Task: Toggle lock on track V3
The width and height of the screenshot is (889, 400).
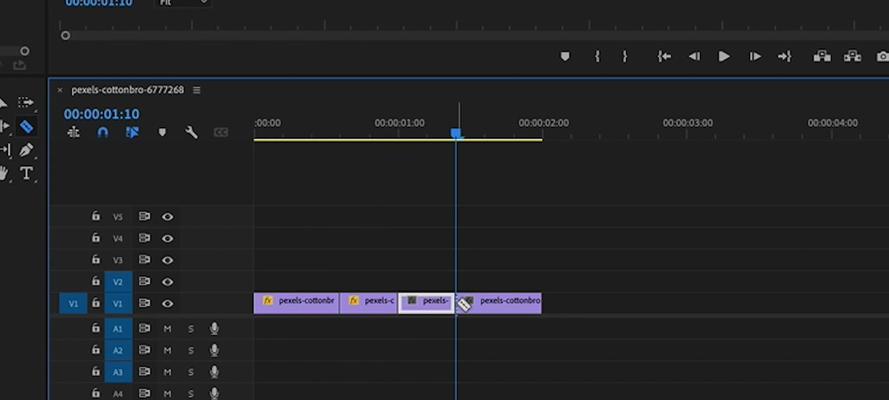Action: [96, 259]
